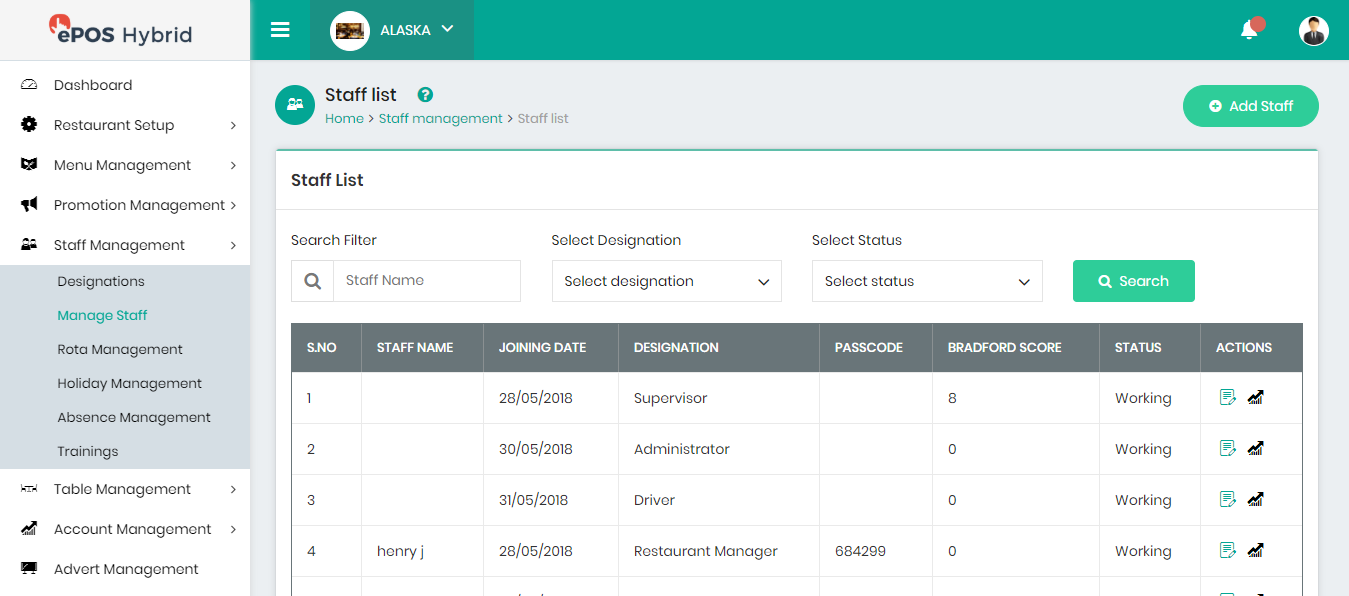Viewport: 1349px width, 596px height.
Task: Click the ALASKA restaurant thumbnail
Action: pos(349,30)
